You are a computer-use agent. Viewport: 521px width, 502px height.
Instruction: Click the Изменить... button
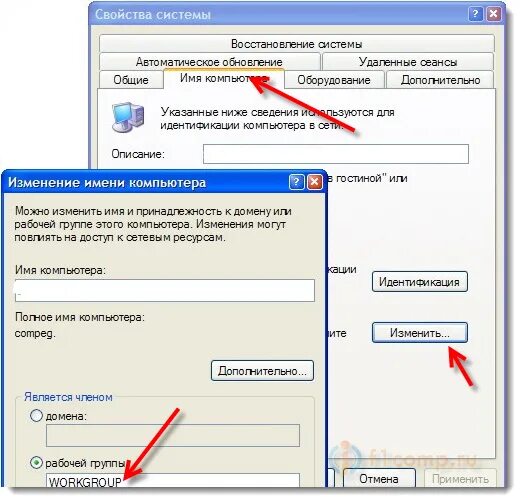tap(419, 333)
